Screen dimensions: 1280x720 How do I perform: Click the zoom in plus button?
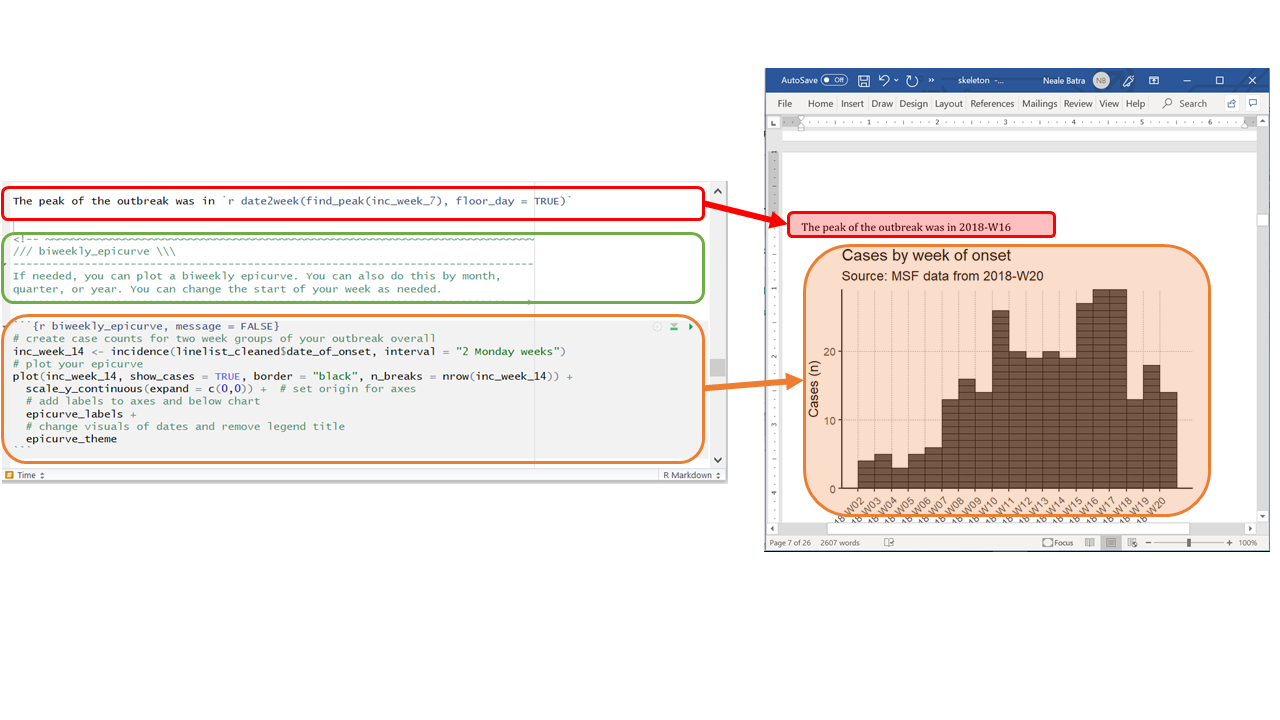pyautogui.click(x=1227, y=543)
